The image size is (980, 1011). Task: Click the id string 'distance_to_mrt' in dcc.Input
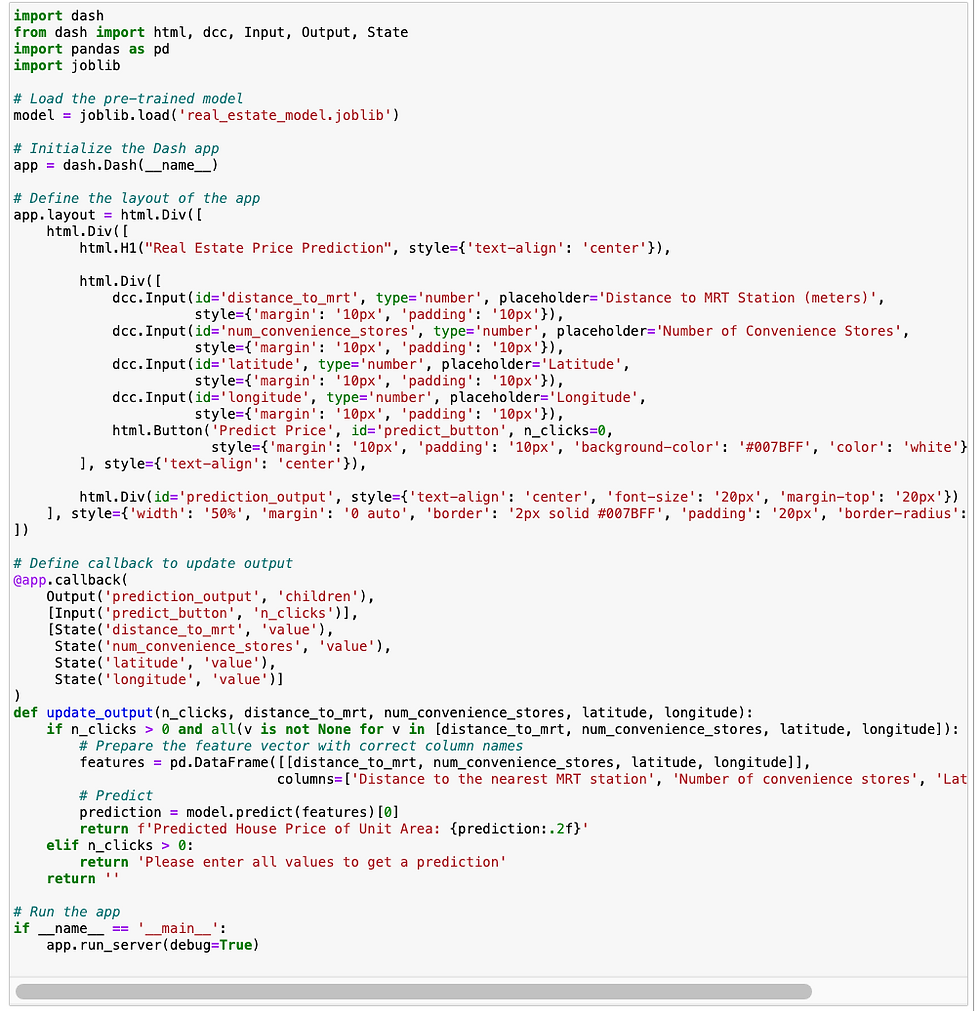pyautogui.click(x=289, y=298)
